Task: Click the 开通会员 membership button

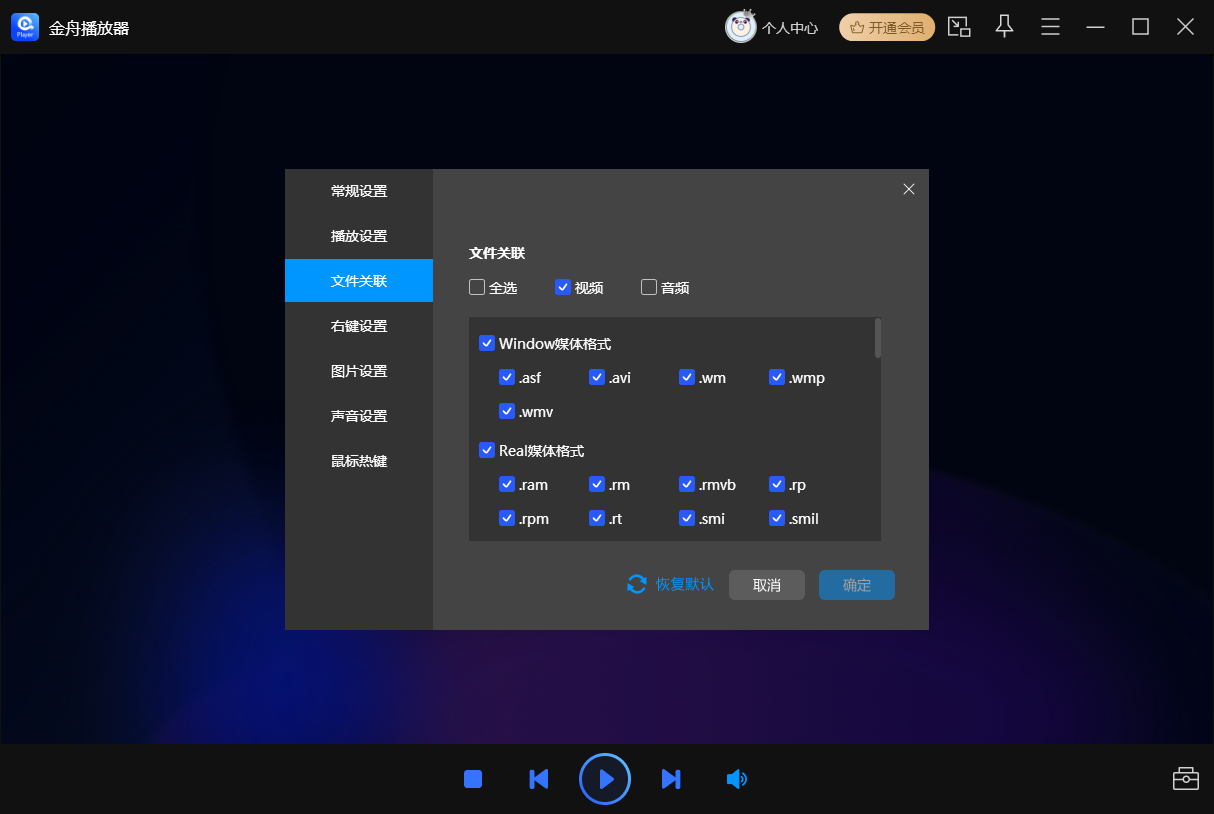Action: (x=887, y=27)
